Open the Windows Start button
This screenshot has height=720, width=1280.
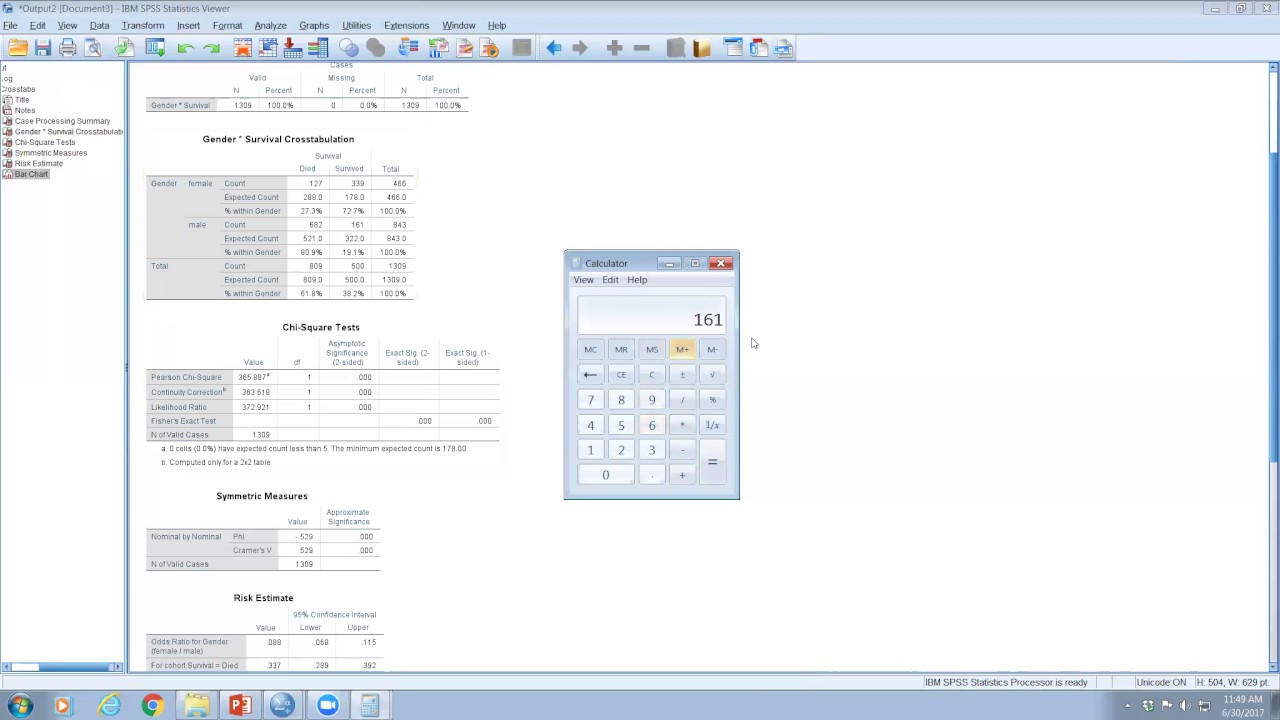click(19, 705)
